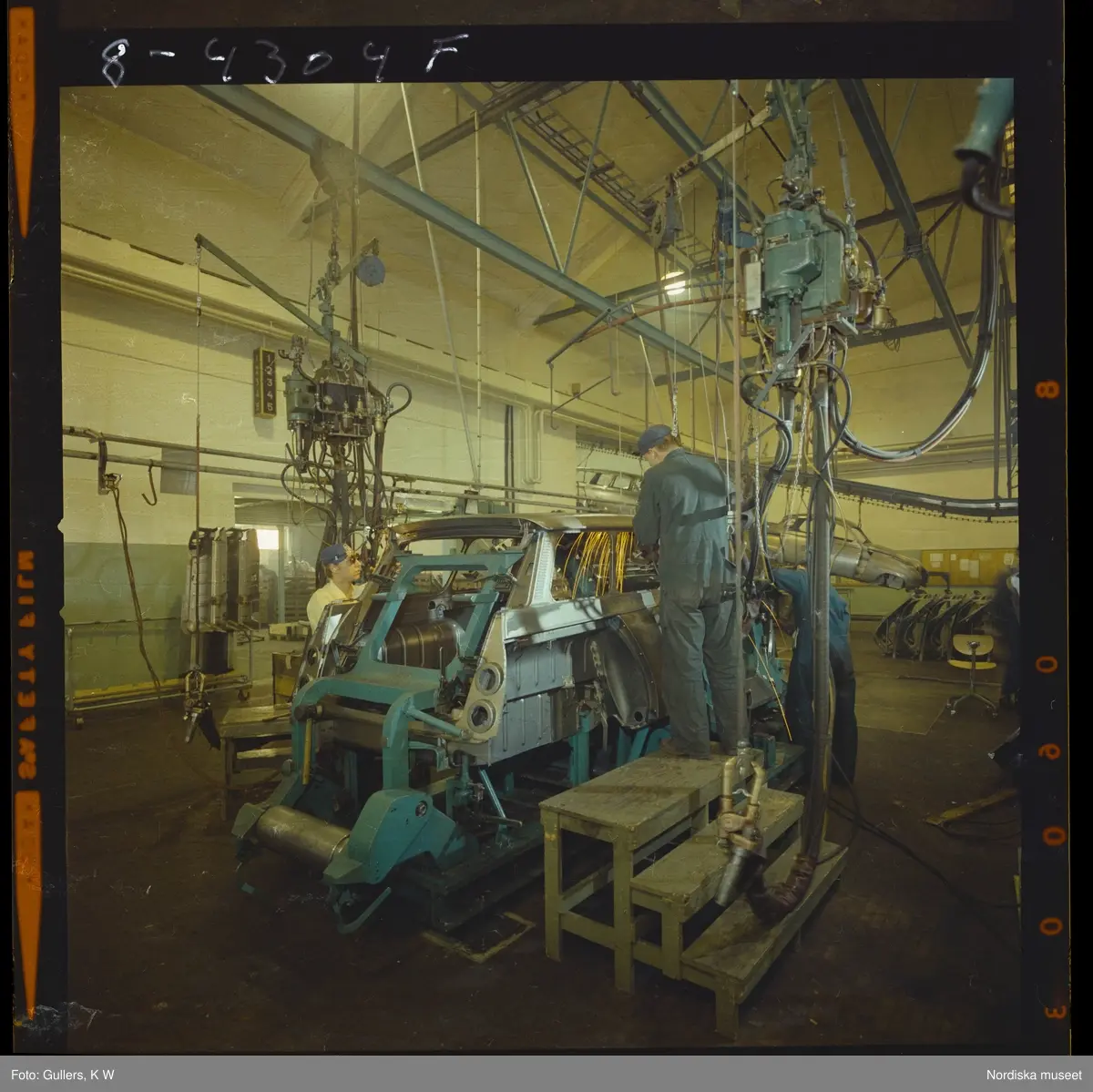The image size is (1093, 1092).
Task: Click the handwritten number '8-4304 F'
Action: pos(283,59)
